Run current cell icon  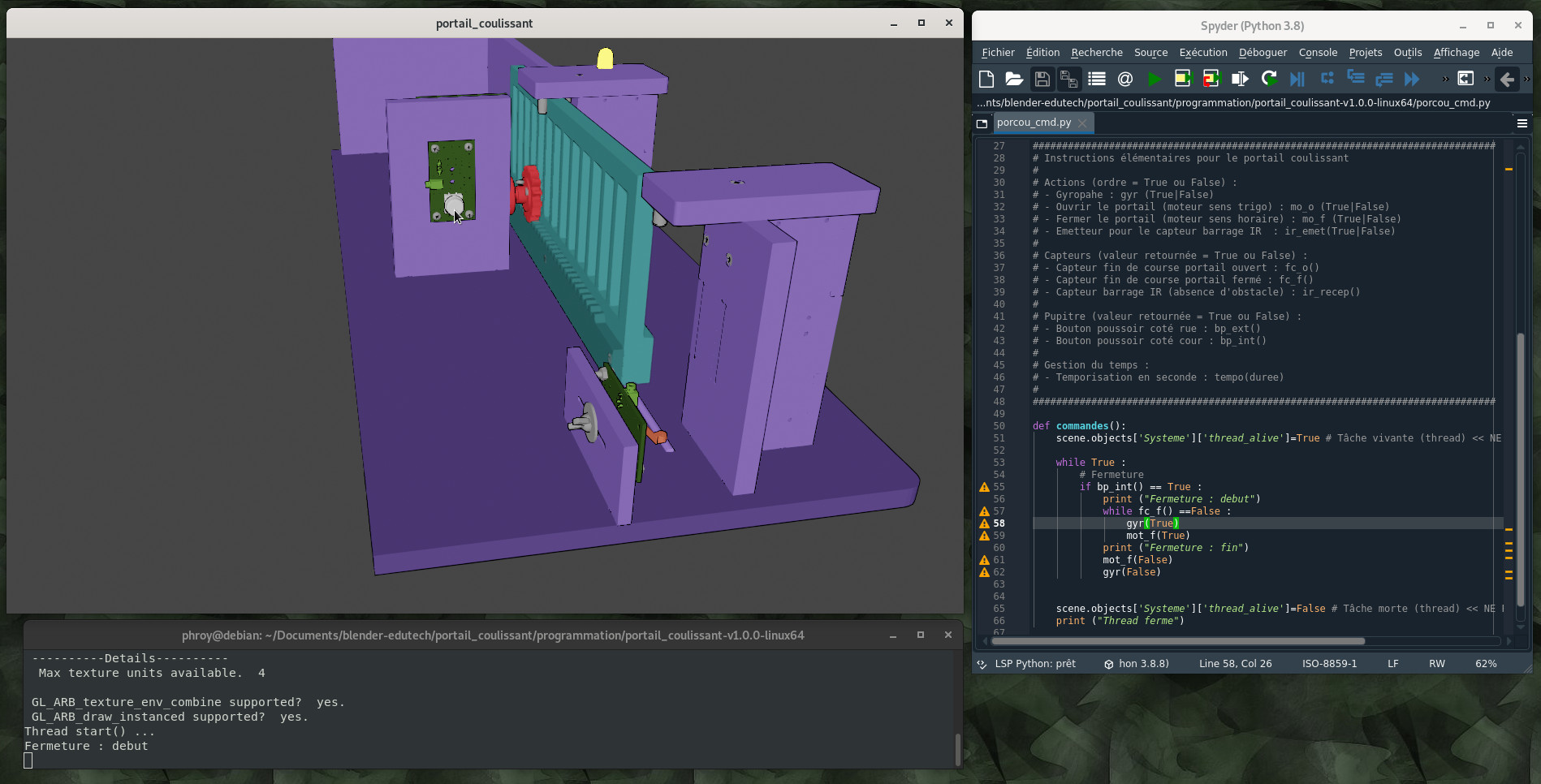[1182, 79]
